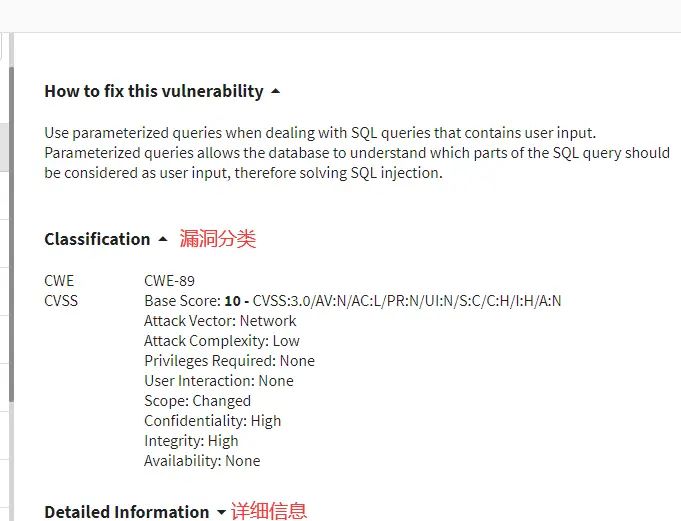
Task: Click the vertical scrollbar on the left edge
Action: point(11,230)
